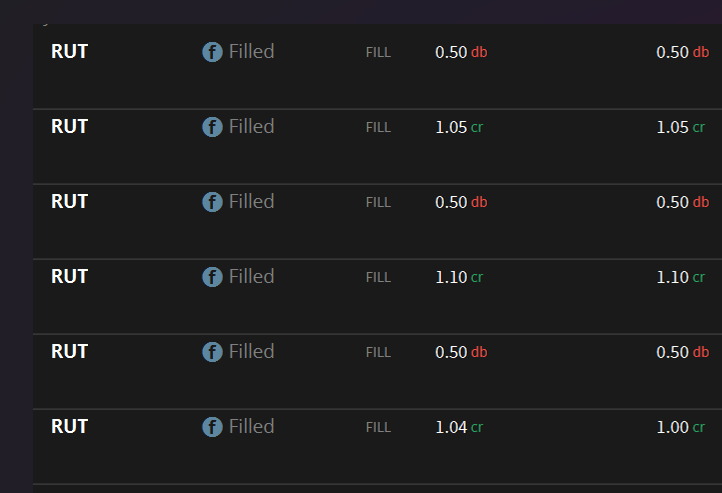
Task: Click the Filled status text in the 1.04 cr row
Action: tap(251, 427)
